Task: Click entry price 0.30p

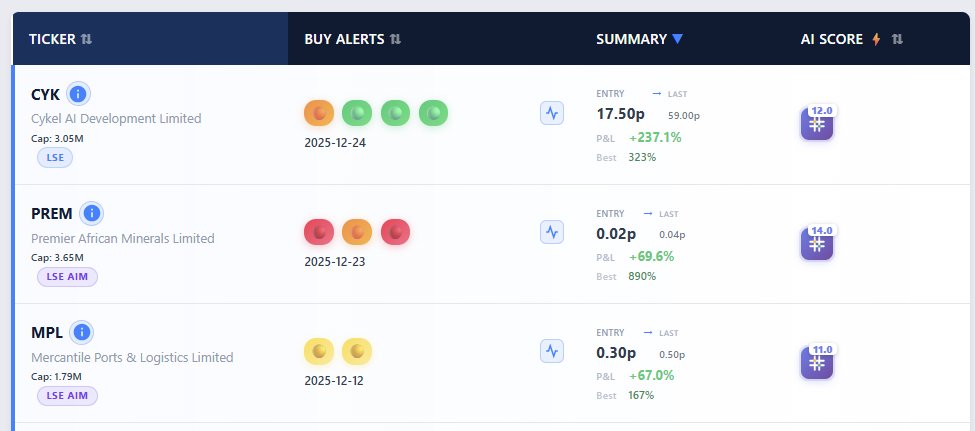Action: pyautogui.click(x=616, y=353)
